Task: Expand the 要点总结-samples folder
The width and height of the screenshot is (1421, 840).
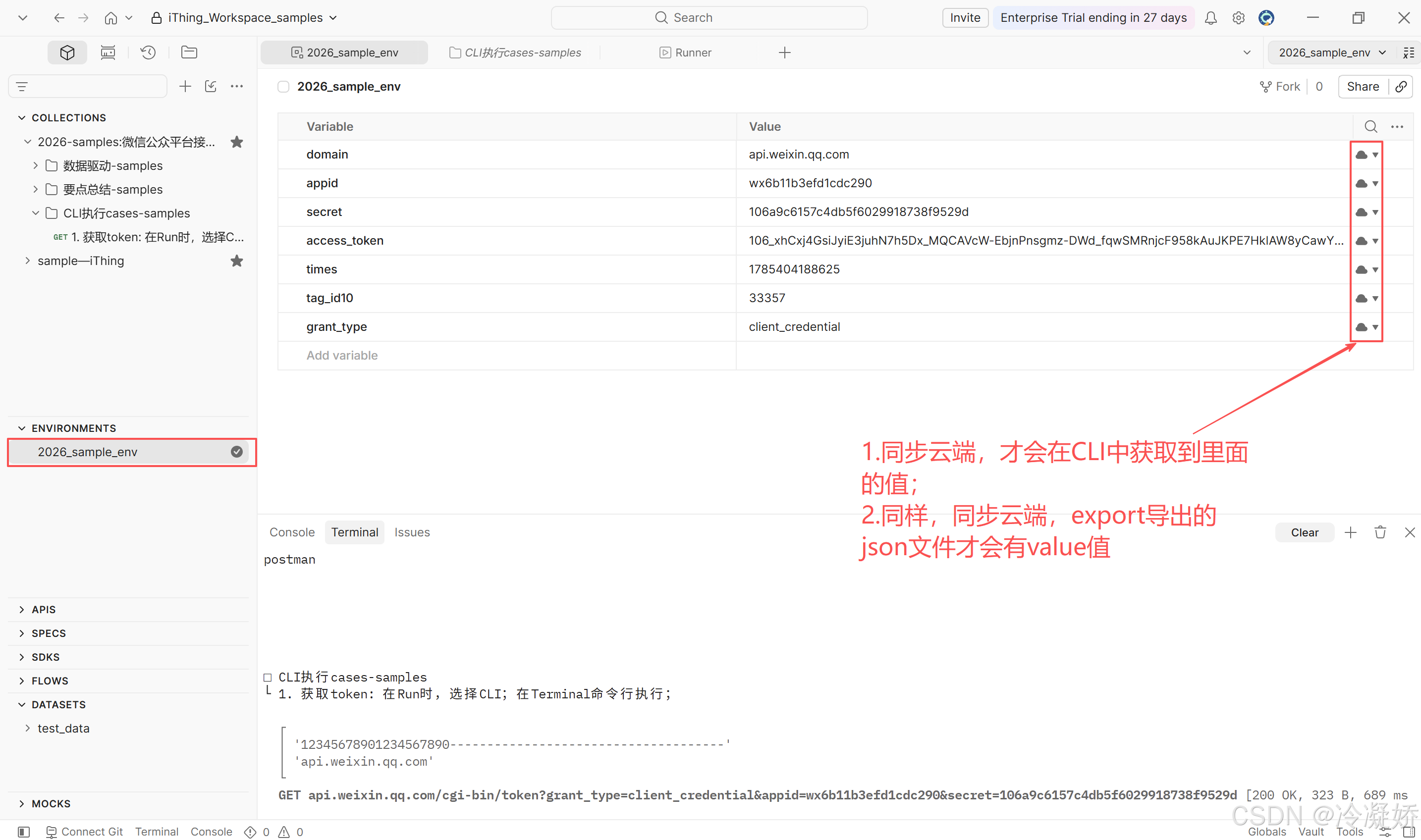Action: pos(35,190)
